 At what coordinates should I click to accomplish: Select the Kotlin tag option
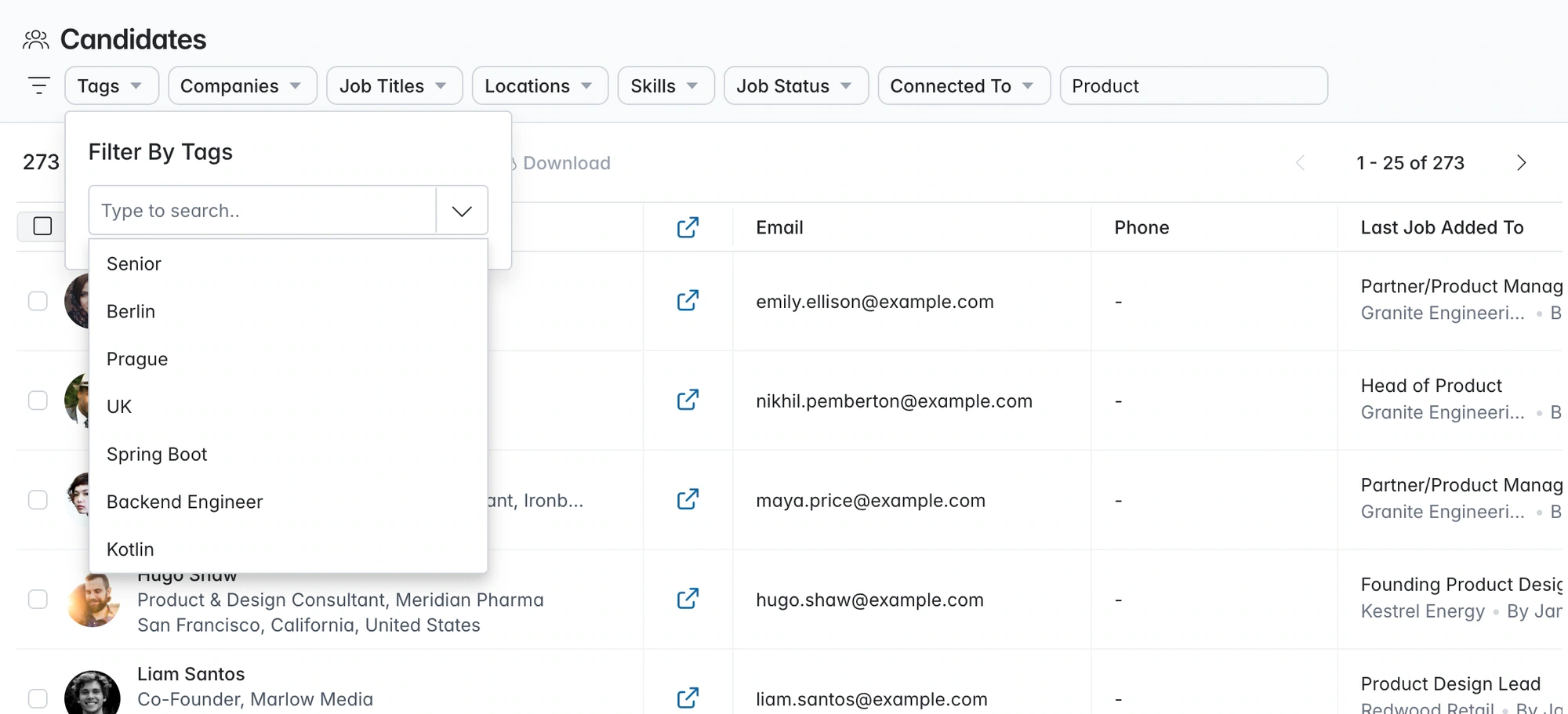(x=289, y=549)
